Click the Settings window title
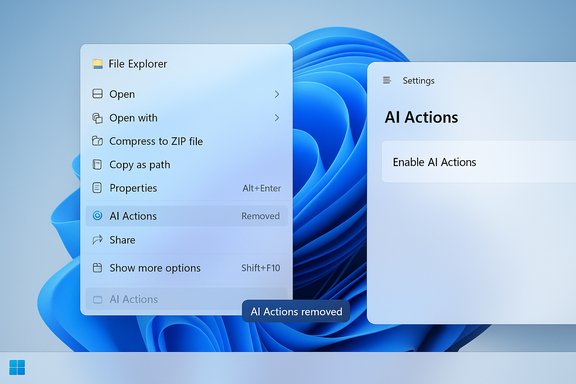 click(x=418, y=80)
